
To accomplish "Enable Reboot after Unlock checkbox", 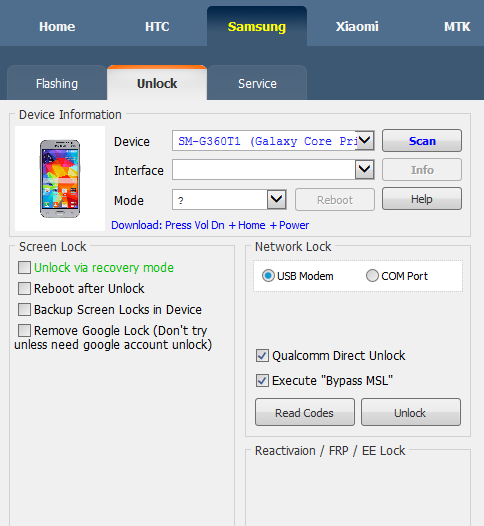I will tap(24, 288).
